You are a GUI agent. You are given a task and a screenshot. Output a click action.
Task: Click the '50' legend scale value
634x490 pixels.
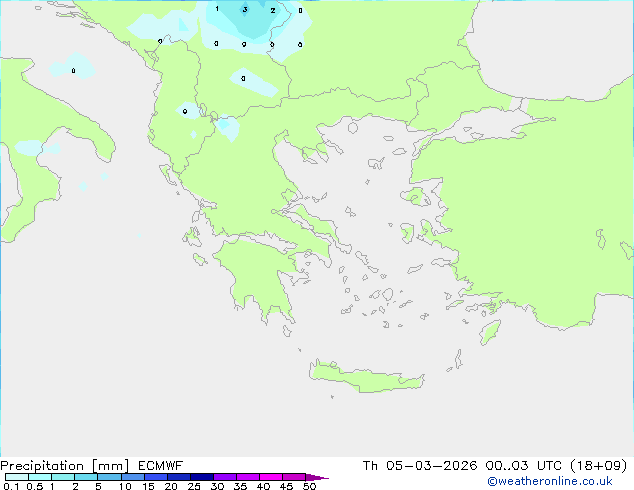coord(310,486)
